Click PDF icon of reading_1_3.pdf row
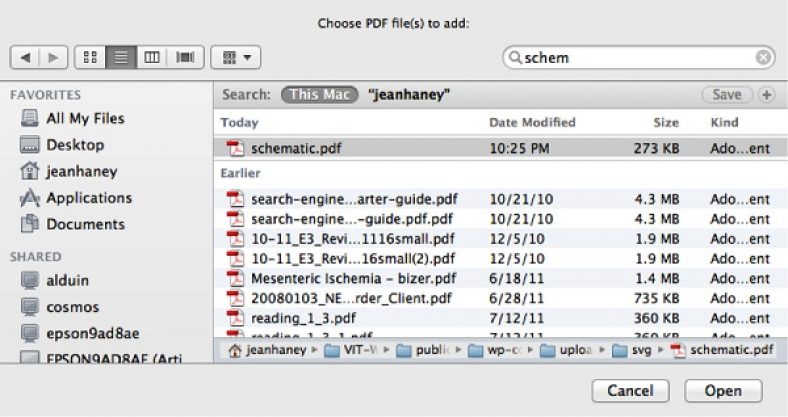The height and width of the screenshot is (417, 788). coord(235,318)
